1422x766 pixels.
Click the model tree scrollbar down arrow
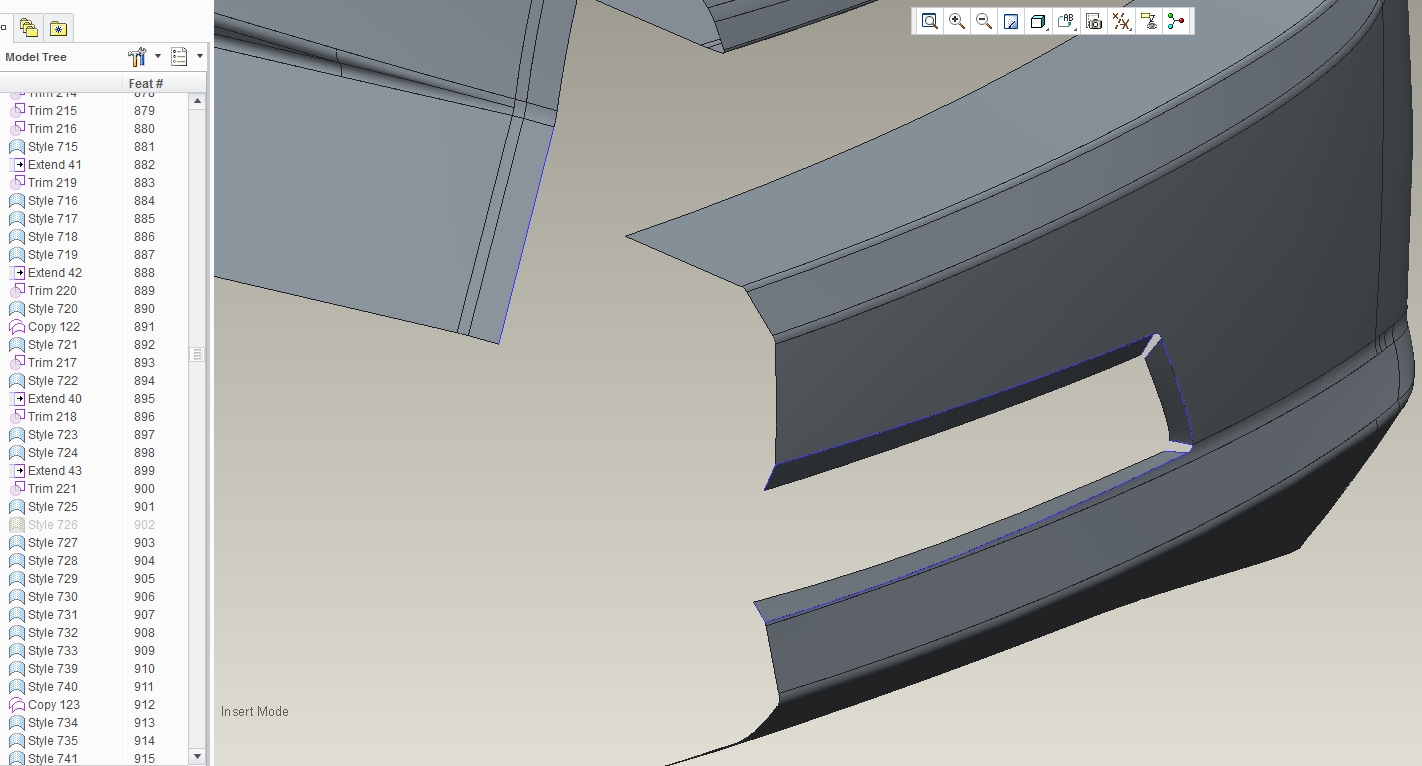point(197,757)
